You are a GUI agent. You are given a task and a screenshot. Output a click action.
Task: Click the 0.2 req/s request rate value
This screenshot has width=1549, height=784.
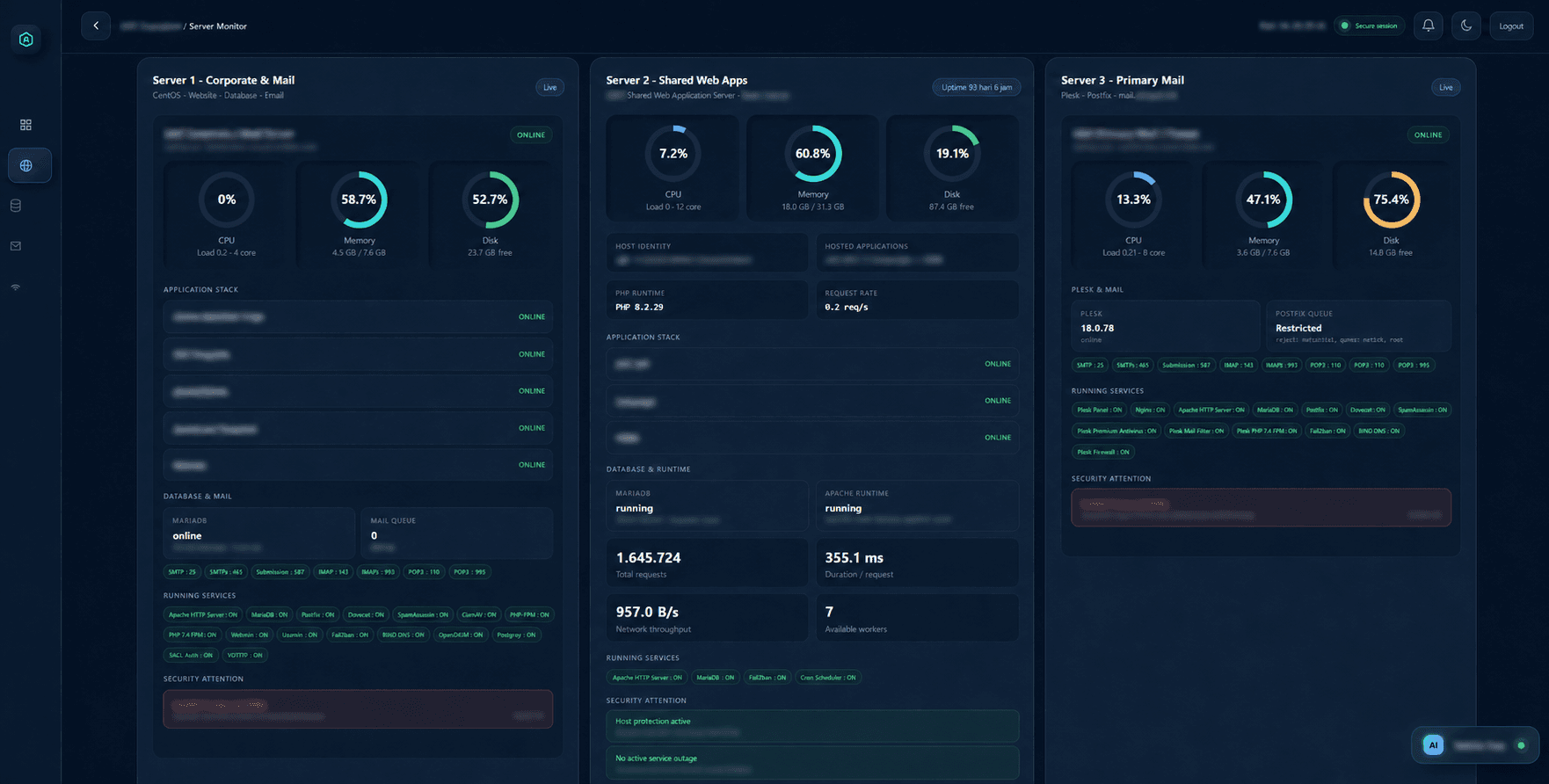point(847,308)
